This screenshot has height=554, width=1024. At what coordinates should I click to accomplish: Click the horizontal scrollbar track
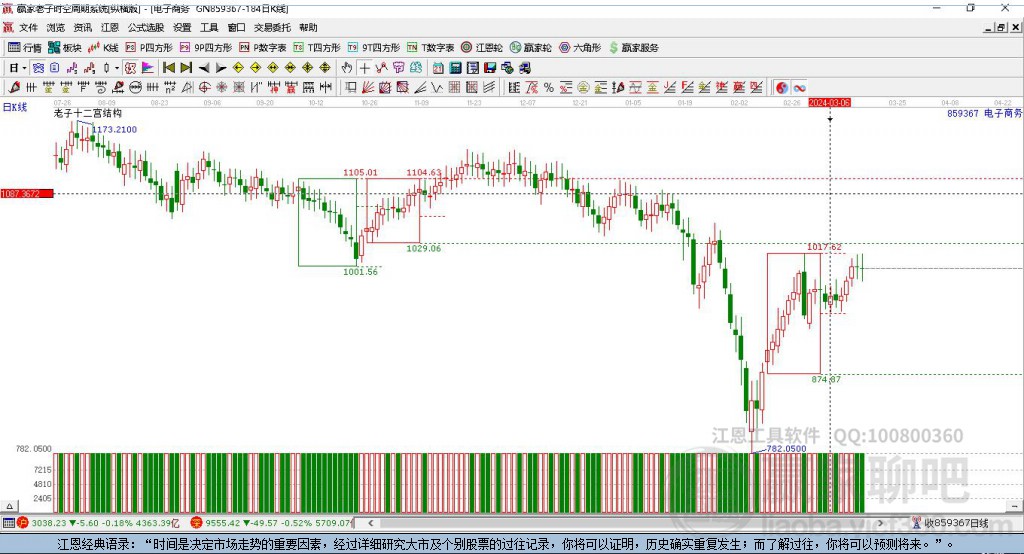click(626, 523)
